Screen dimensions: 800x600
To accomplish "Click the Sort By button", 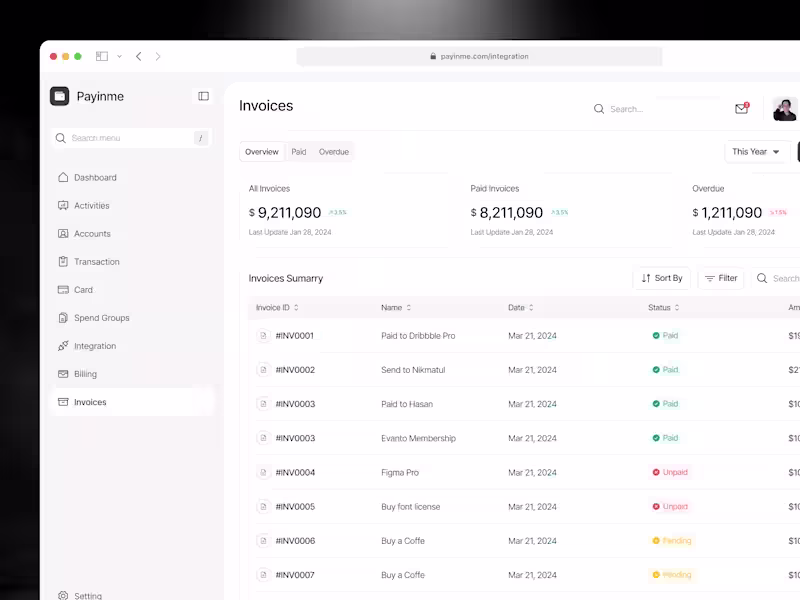I will coord(662,278).
